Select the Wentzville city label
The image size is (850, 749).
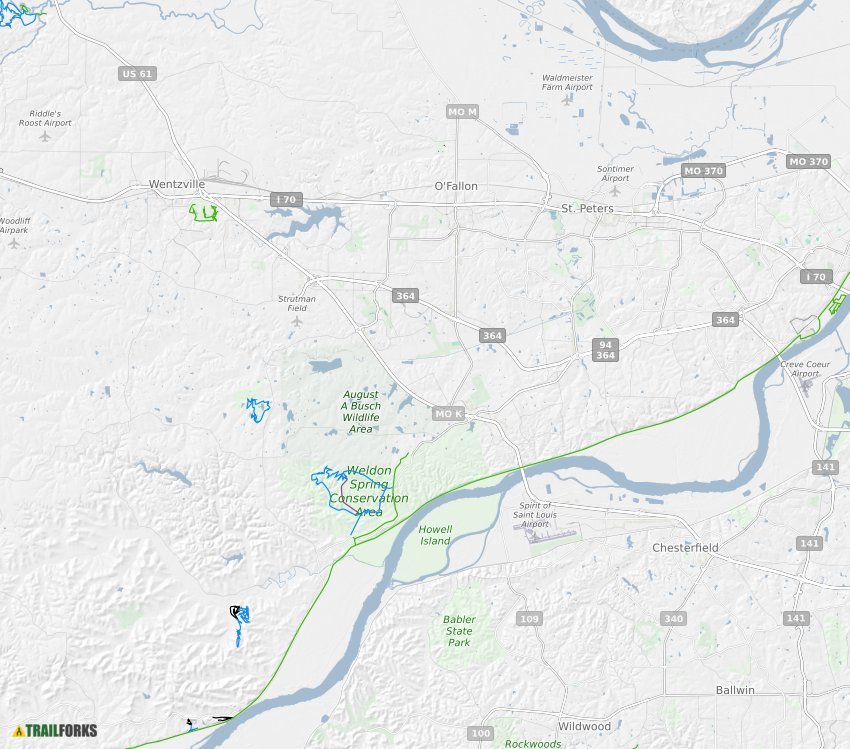pyautogui.click(x=177, y=184)
